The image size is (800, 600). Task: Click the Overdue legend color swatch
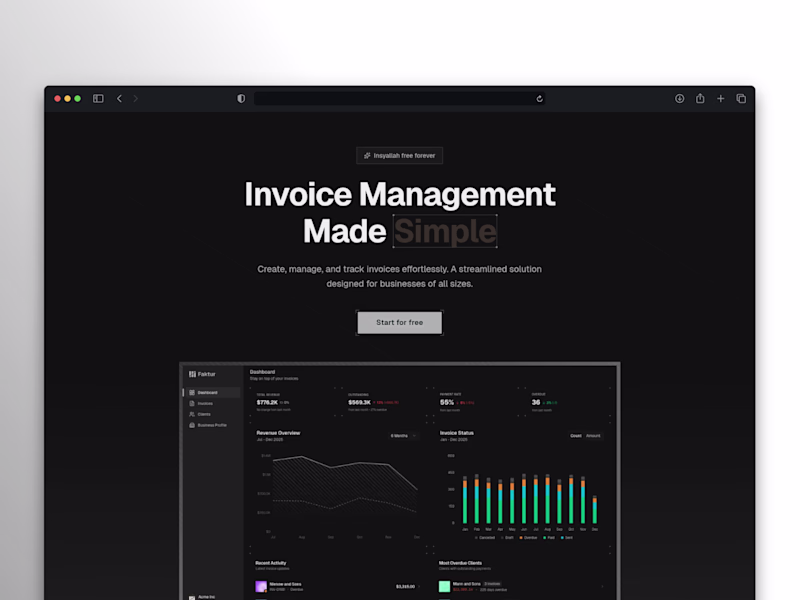(520, 538)
